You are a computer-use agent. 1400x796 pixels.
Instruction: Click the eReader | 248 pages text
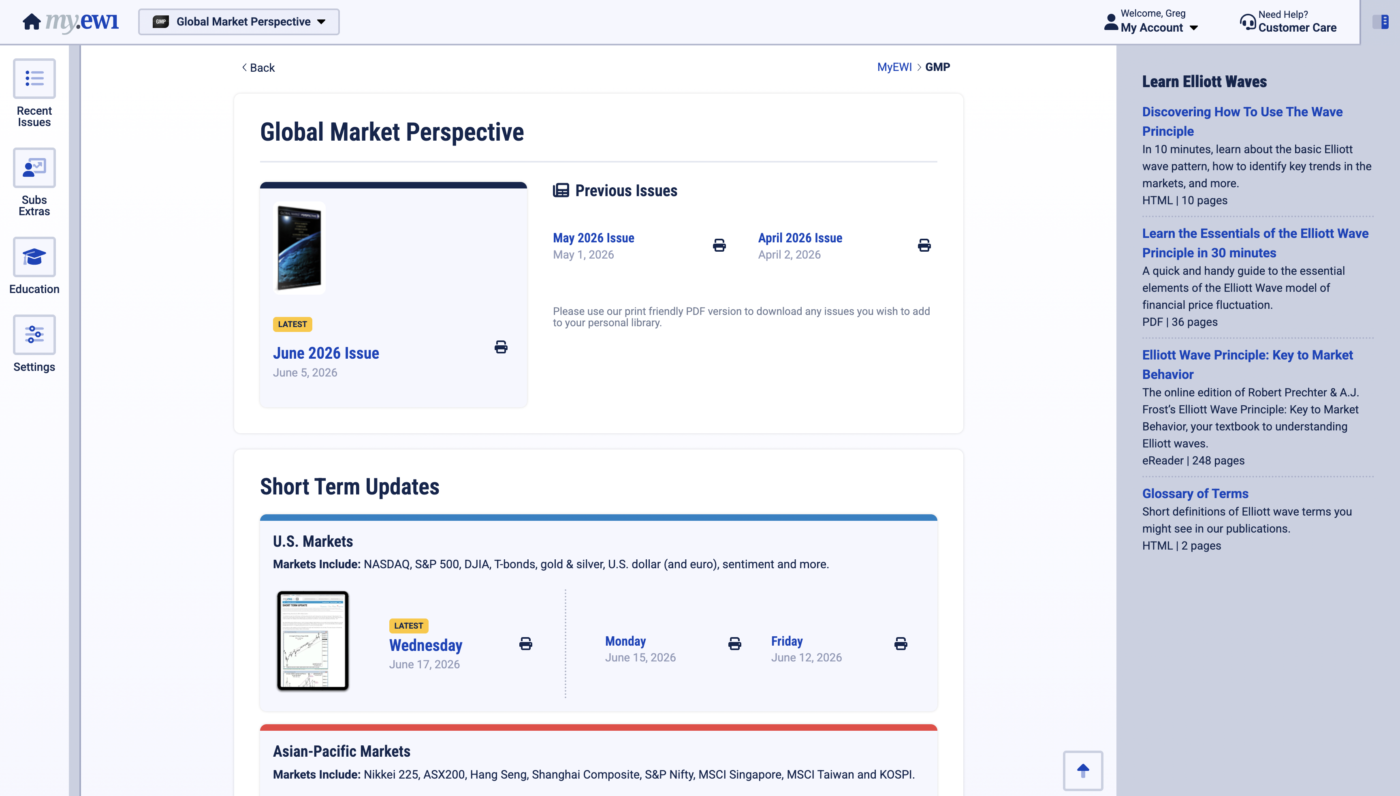pyautogui.click(x=1193, y=461)
